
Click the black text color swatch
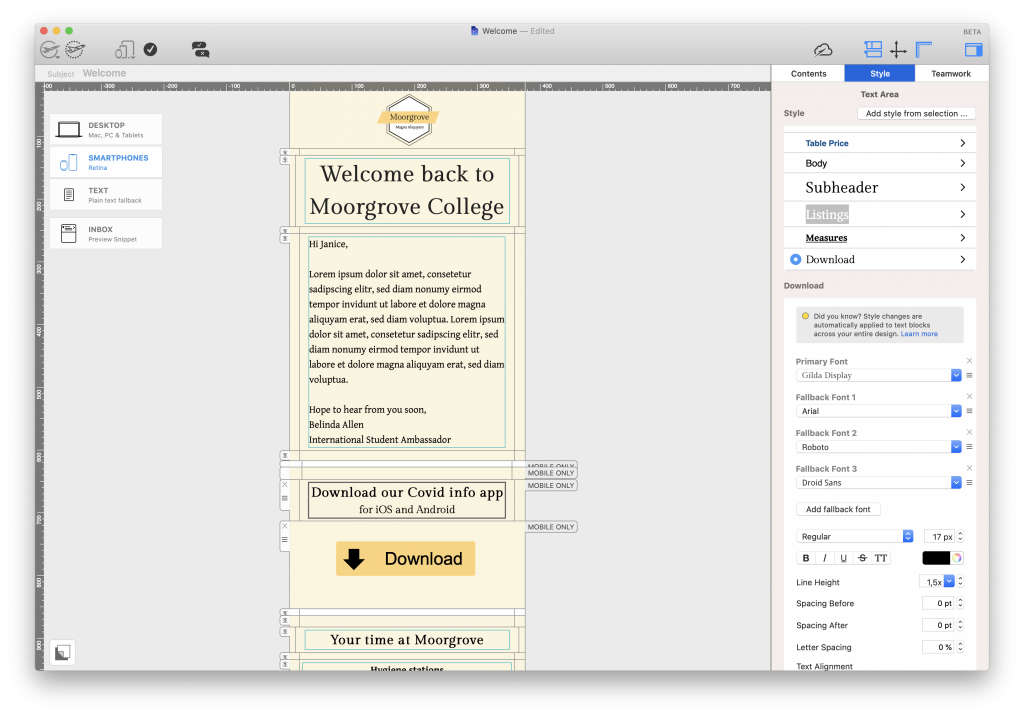coord(936,558)
